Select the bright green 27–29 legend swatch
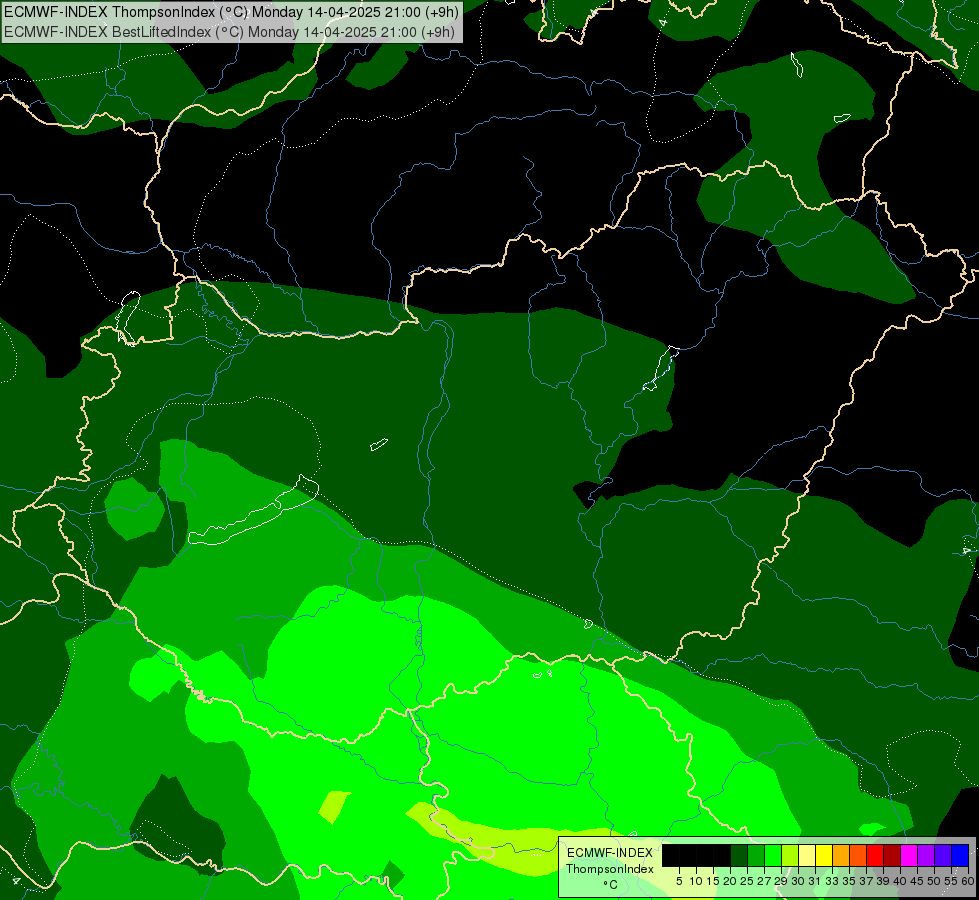979x900 pixels. point(772,856)
